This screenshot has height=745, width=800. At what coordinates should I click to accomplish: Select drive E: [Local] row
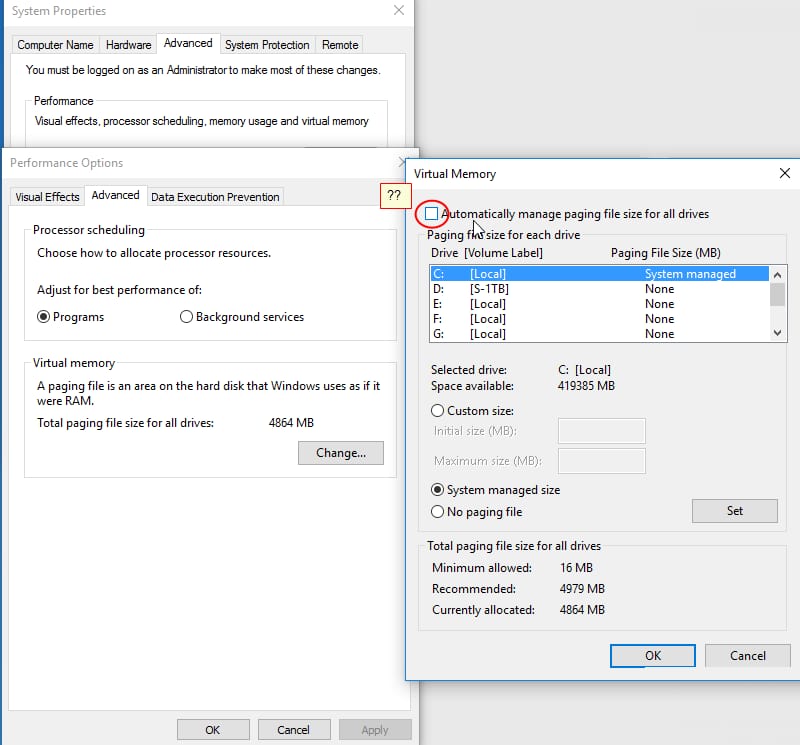(599, 304)
